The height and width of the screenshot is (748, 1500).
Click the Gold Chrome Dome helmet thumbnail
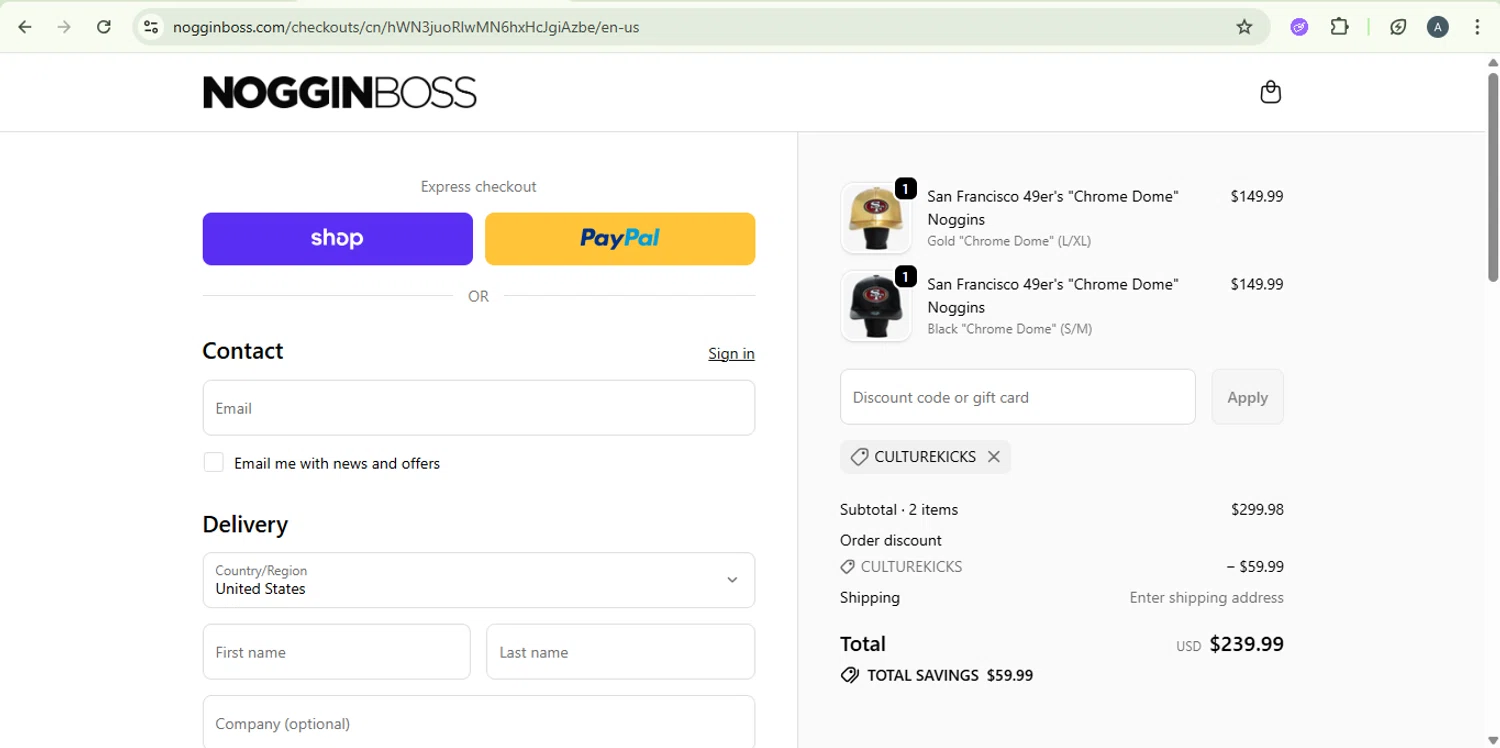click(x=876, y=218)
